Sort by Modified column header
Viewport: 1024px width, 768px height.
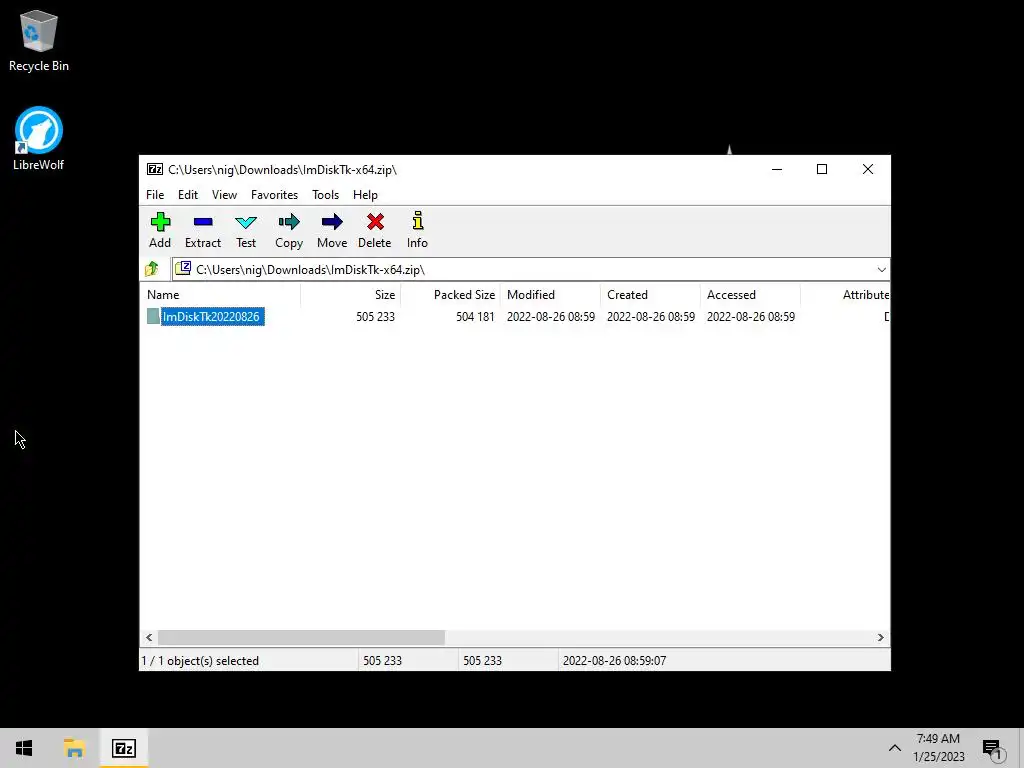coord(551,295)
